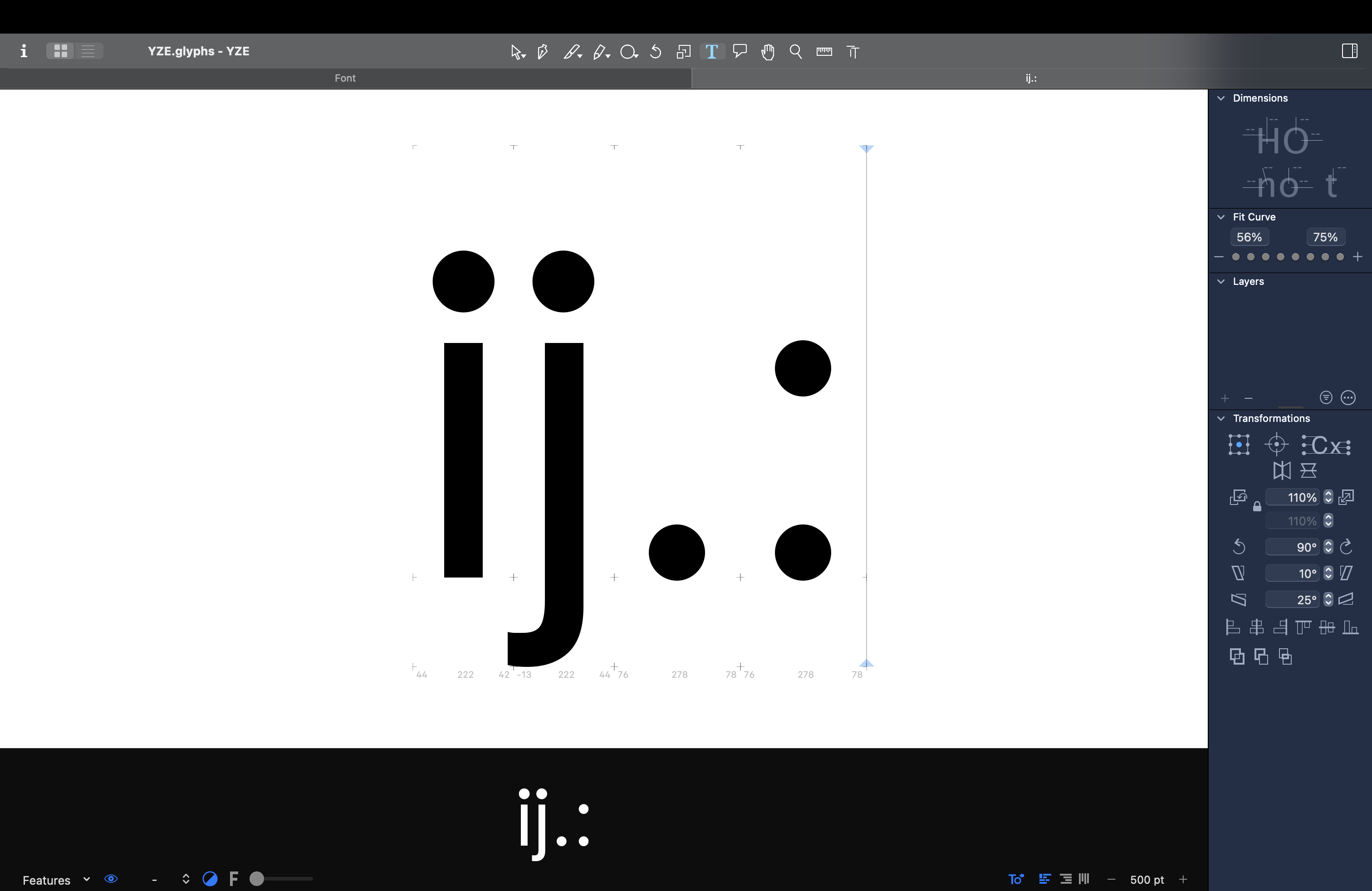This screenshot has width=1372, height=891.
Task: Open the layers filter icon
Action: click(x=1326, y=398)
